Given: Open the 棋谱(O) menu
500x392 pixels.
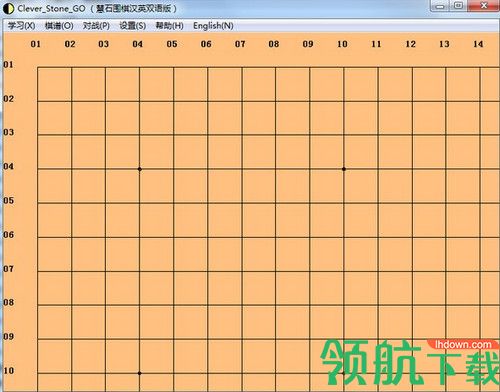Looking at the screenshot, I should tap(59, 26).
